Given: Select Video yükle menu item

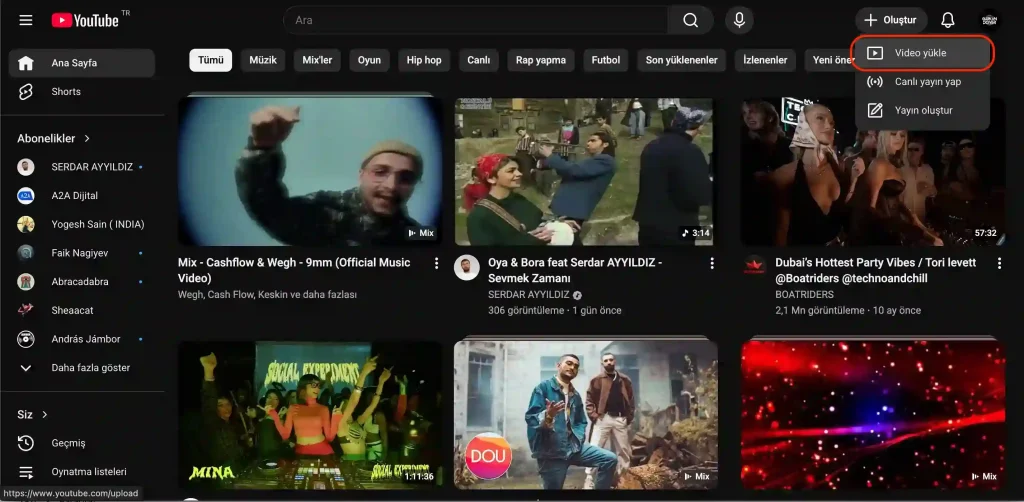Looking at the screenshot, I should pyautogui.click(x=921, y=53).
